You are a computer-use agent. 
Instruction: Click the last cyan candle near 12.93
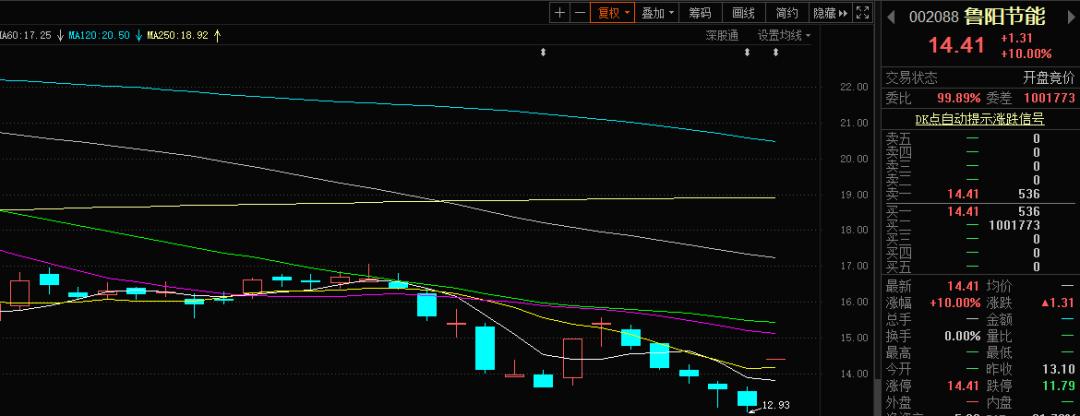pos(747,398)
